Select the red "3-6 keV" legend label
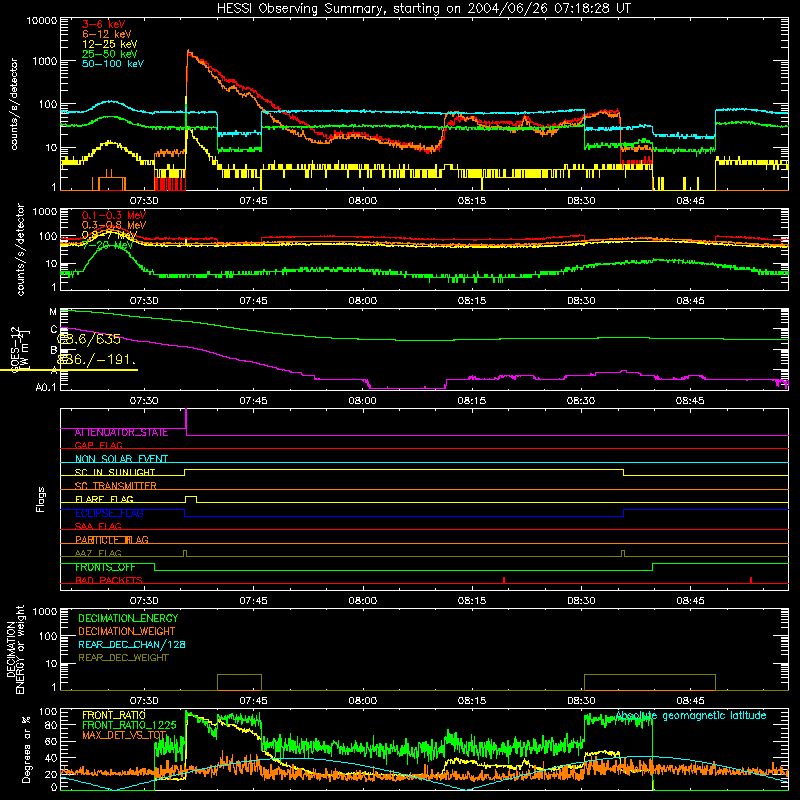The width and height of the screenshot is (800, 800). (103, 24)
